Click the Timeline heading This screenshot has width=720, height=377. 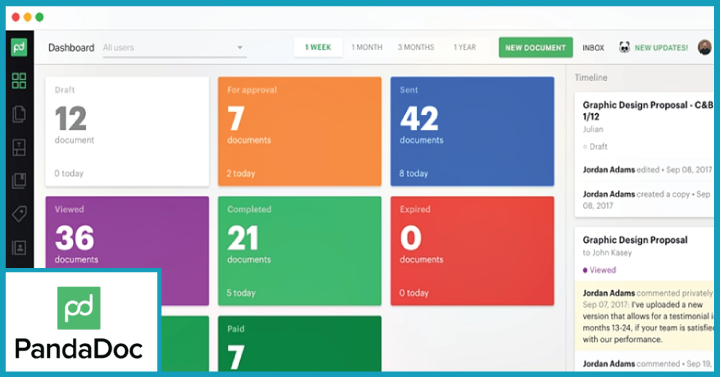click(591, 78)
